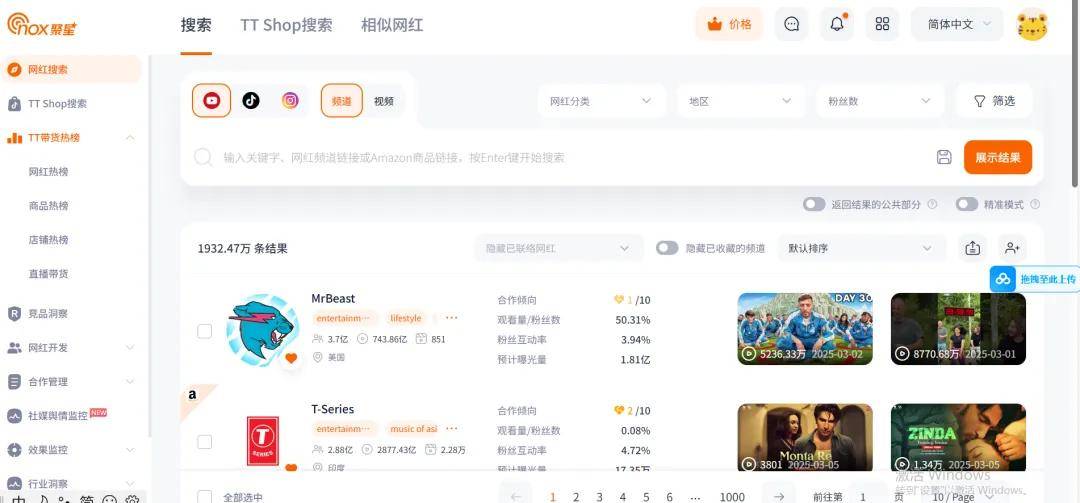This screenshot has height=503, width=1080.
Task: Check the MrBeast row checkbox
Action: (205, 331)
